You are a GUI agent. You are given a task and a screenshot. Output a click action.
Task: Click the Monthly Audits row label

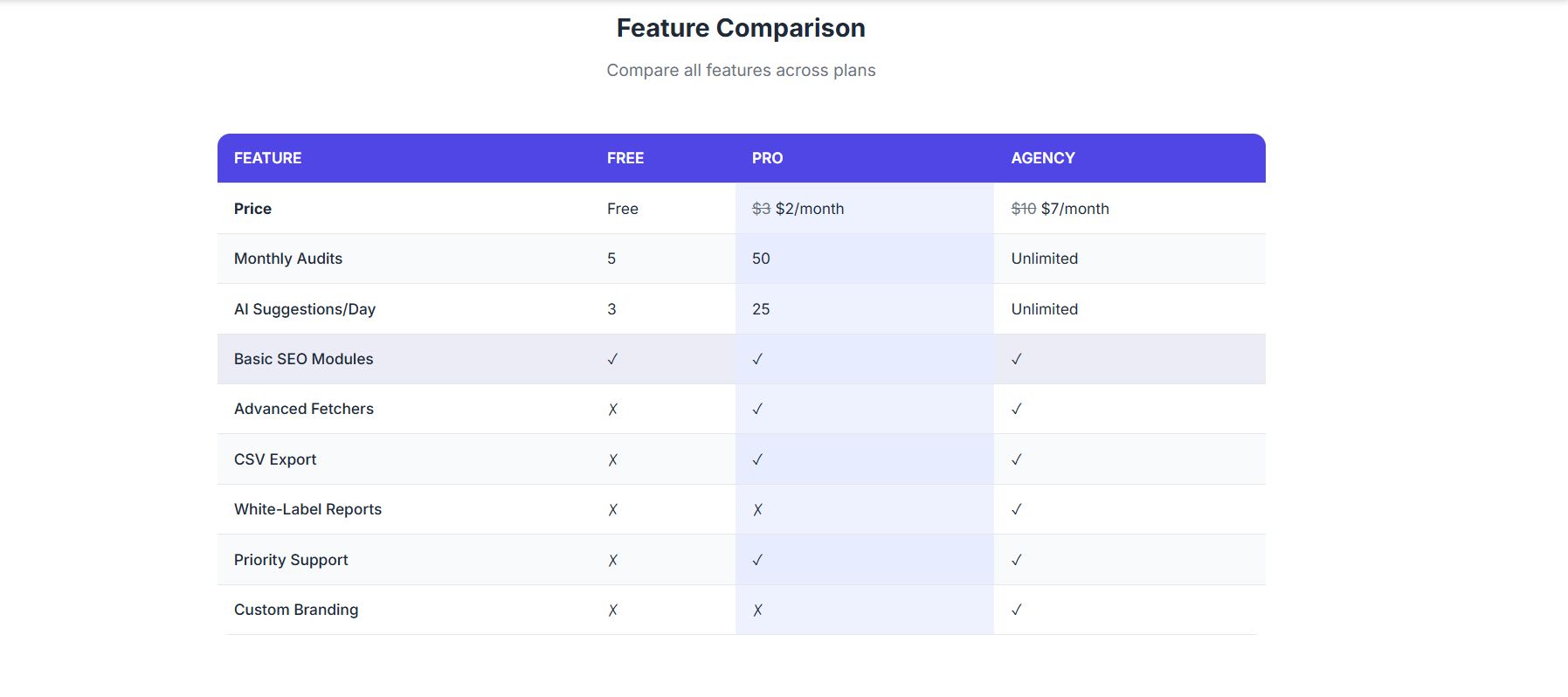(288, 259)
